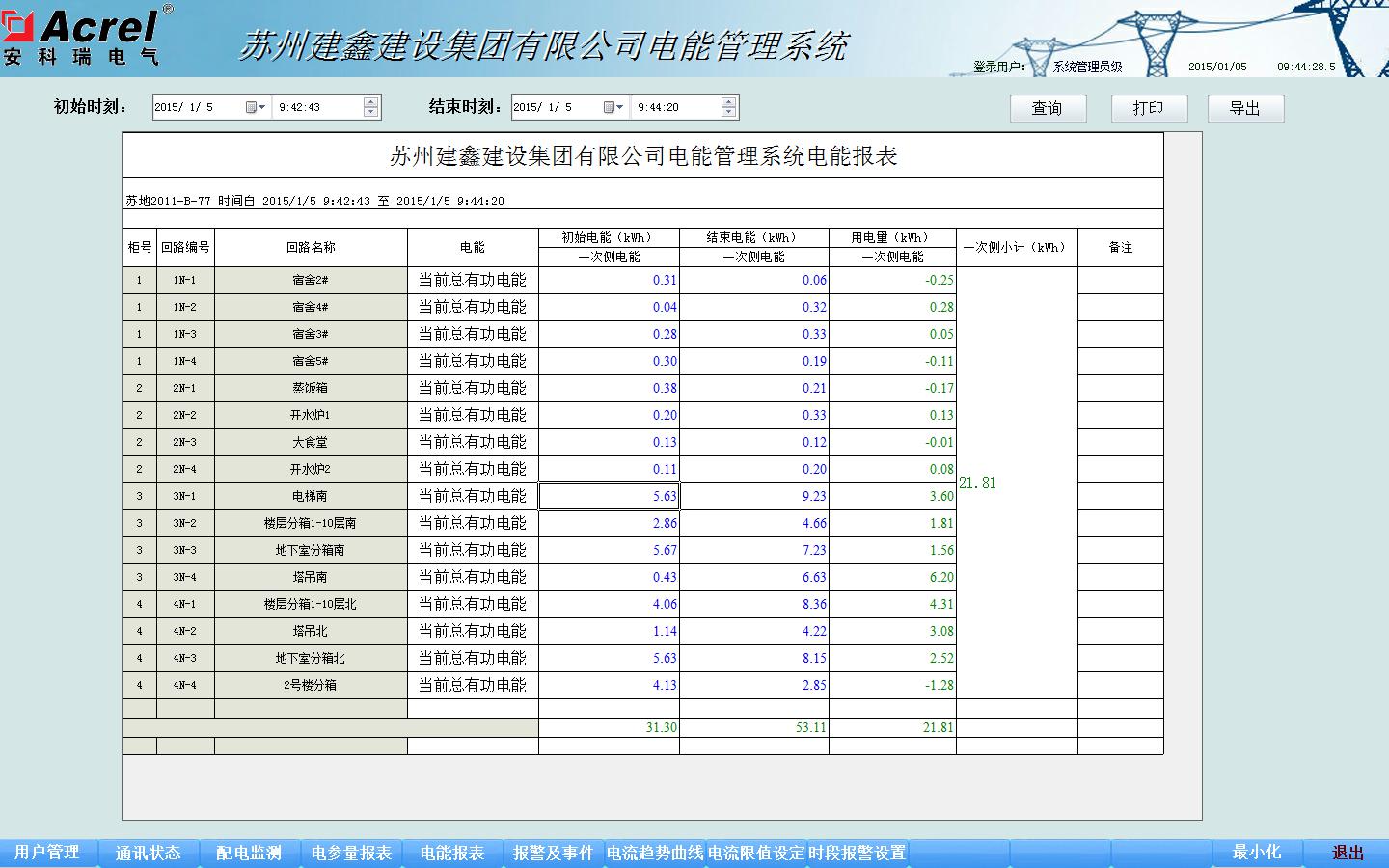
Task: Open the 用户管理 tab
Action: pyautogui.click(x=47, y=853)
